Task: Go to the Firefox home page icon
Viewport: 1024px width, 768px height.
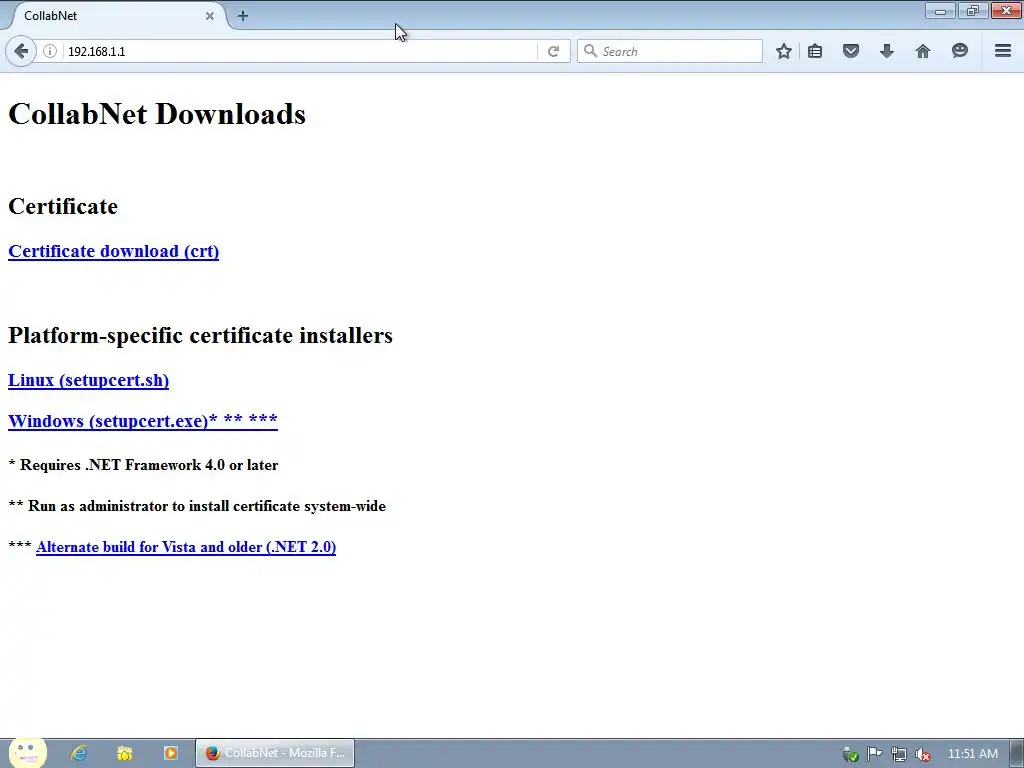Action: (923, 51)
